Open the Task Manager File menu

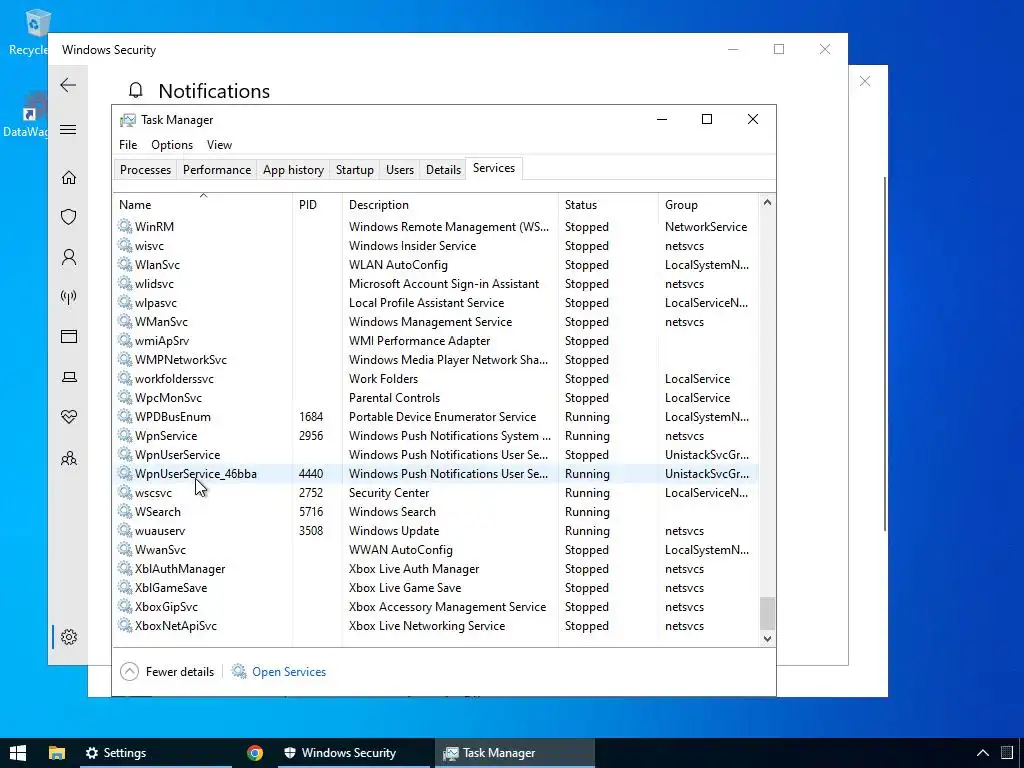128,145
